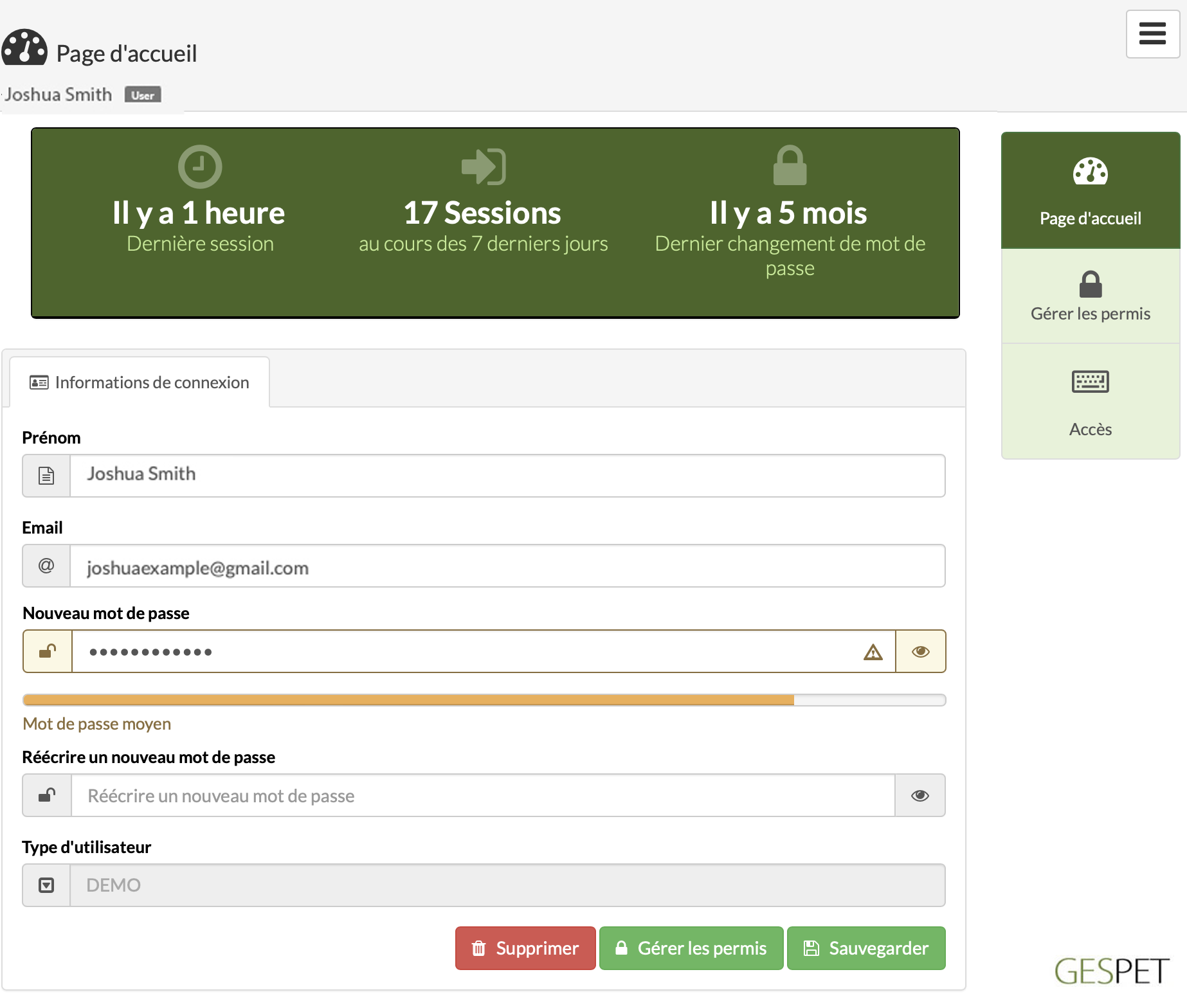Click the document icon beside Prénom field
This screenshot has height=1008, width=1187.
tap(46, 476)
